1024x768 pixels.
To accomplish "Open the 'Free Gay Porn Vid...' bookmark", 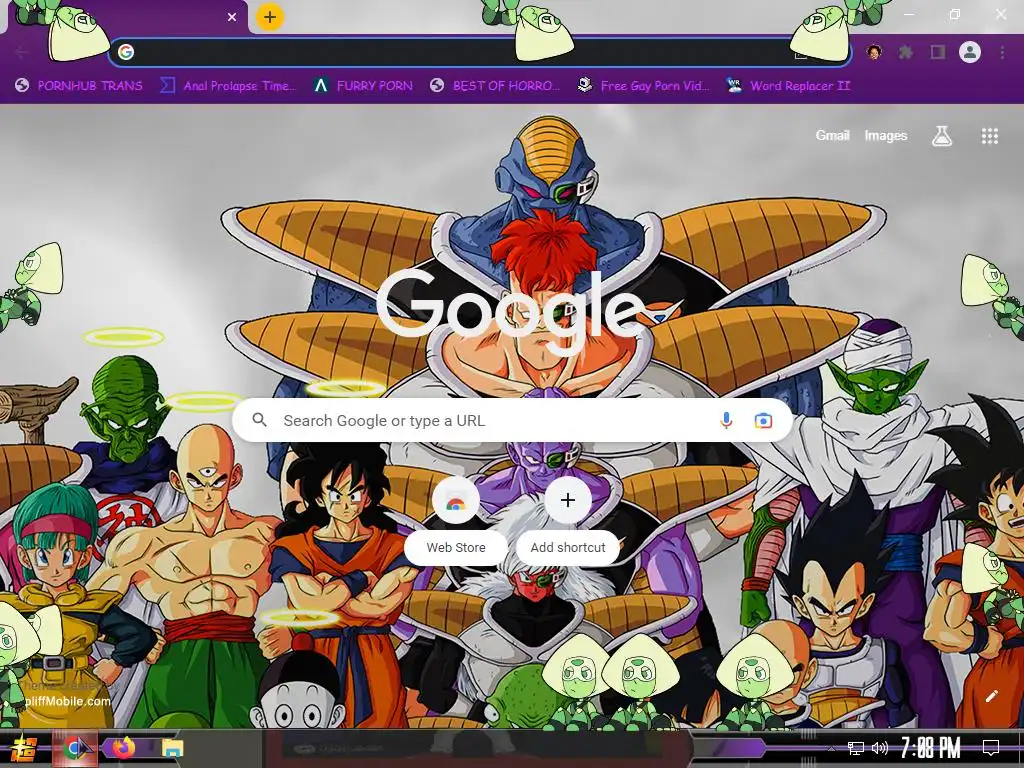I will [643, 86].
